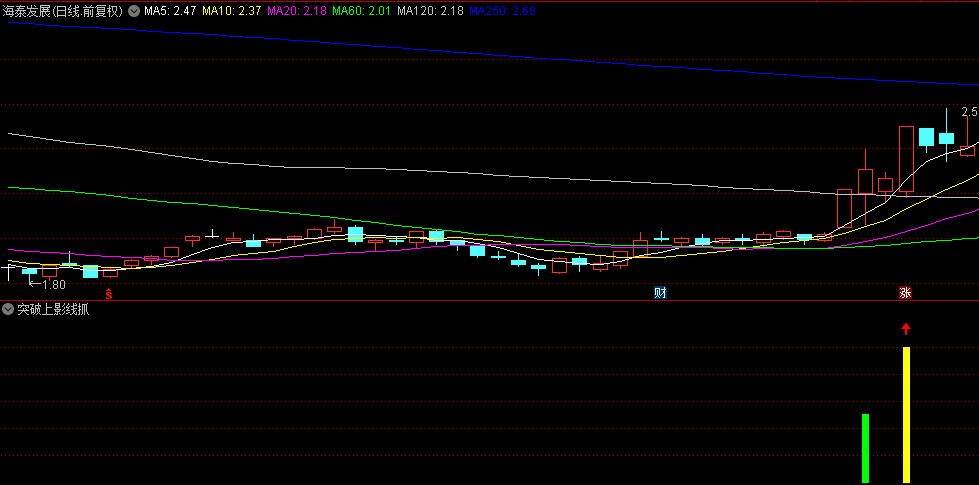Click the 突破上影线抓 indicator name
This screenshot has width=979, height=485.
point(53,310)
